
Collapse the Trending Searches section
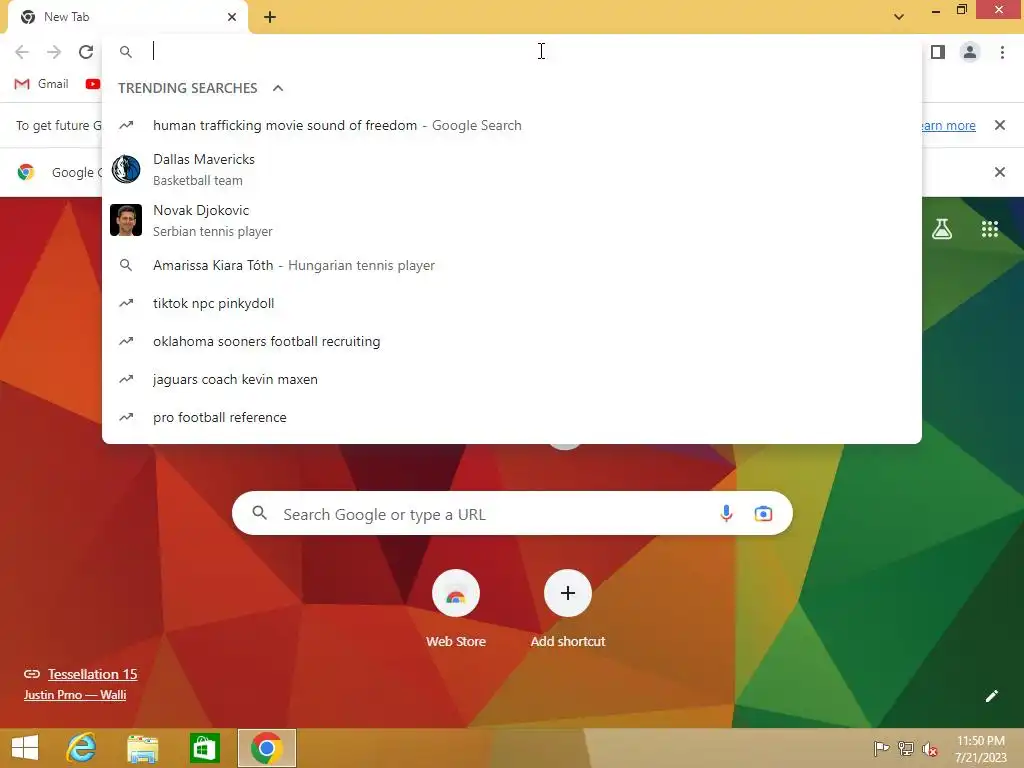(278, 88)
